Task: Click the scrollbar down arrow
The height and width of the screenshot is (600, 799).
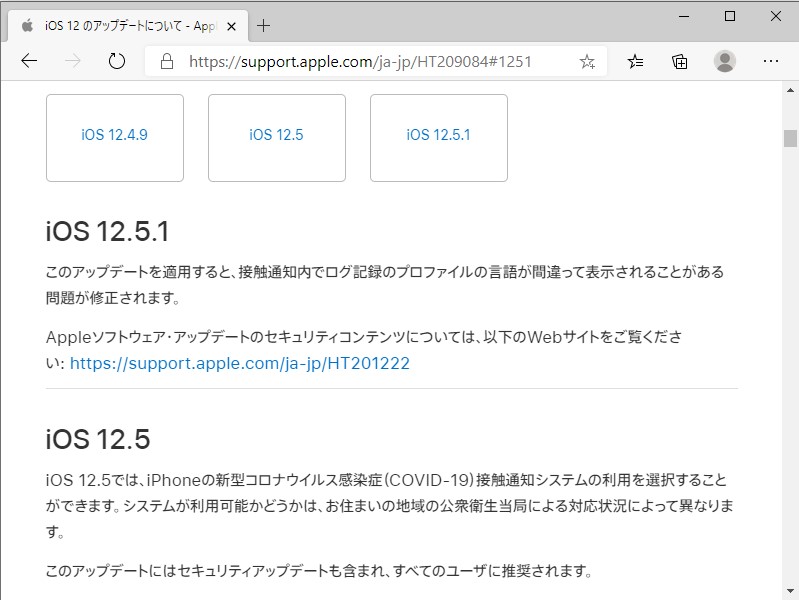Action: click(790, 591)
